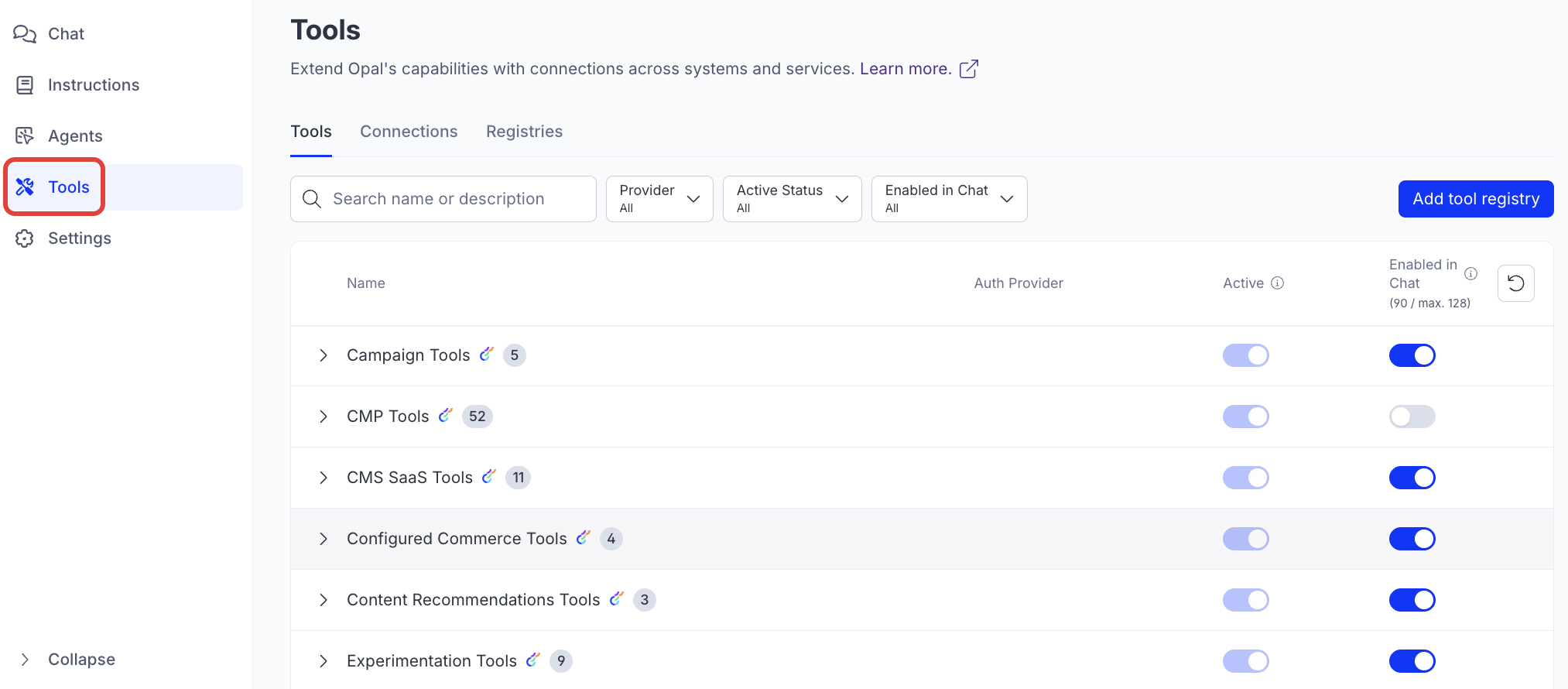Click the Settings gear icon
1568x689 pixels.
tap(25, 238)
